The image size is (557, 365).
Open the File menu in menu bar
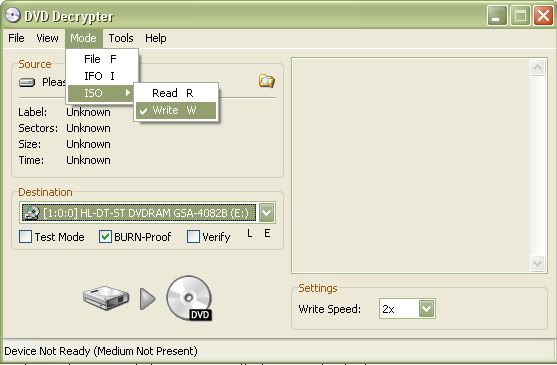(x=16, y=38)
